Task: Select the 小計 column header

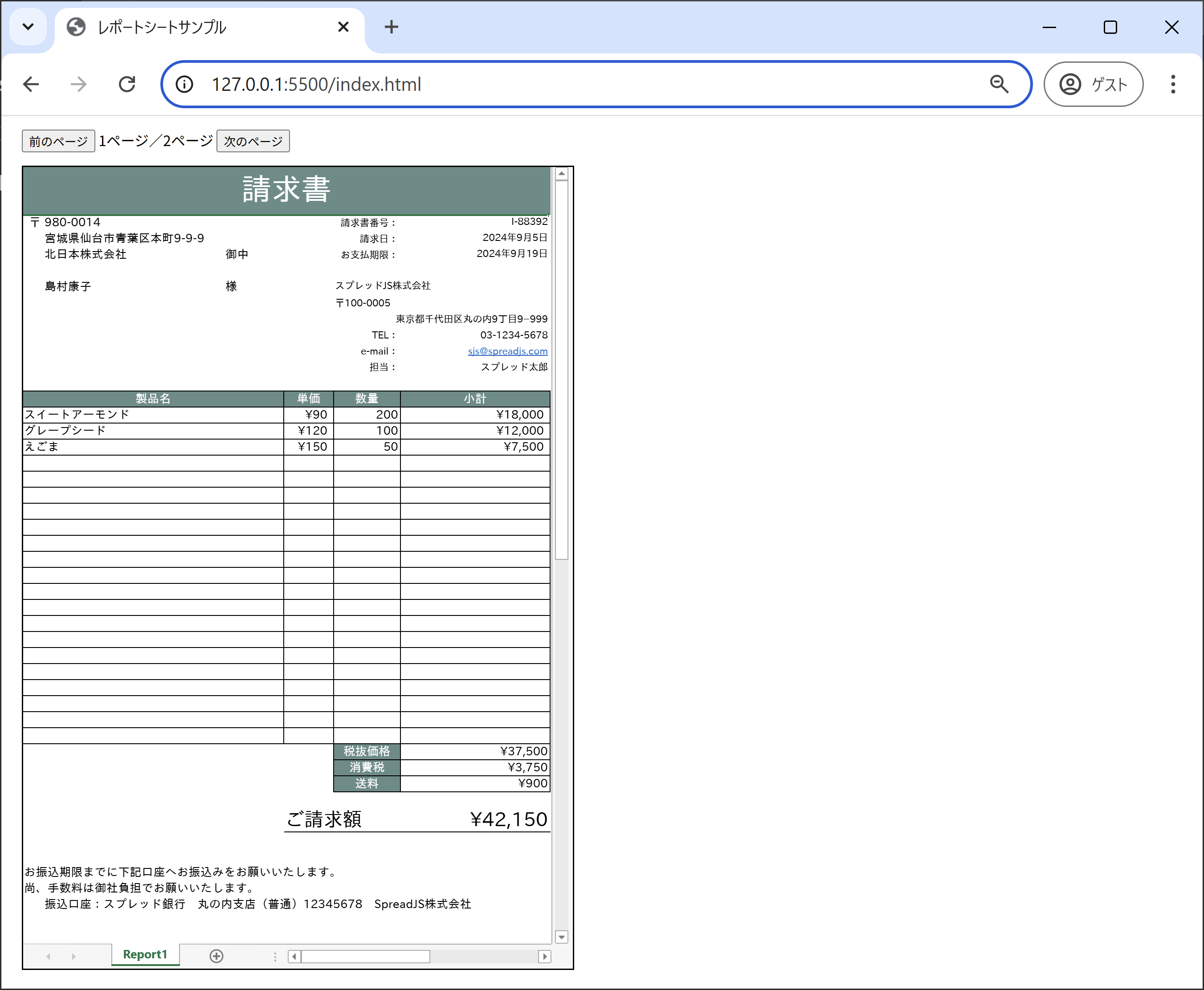Action: click(x=475, y=399)
